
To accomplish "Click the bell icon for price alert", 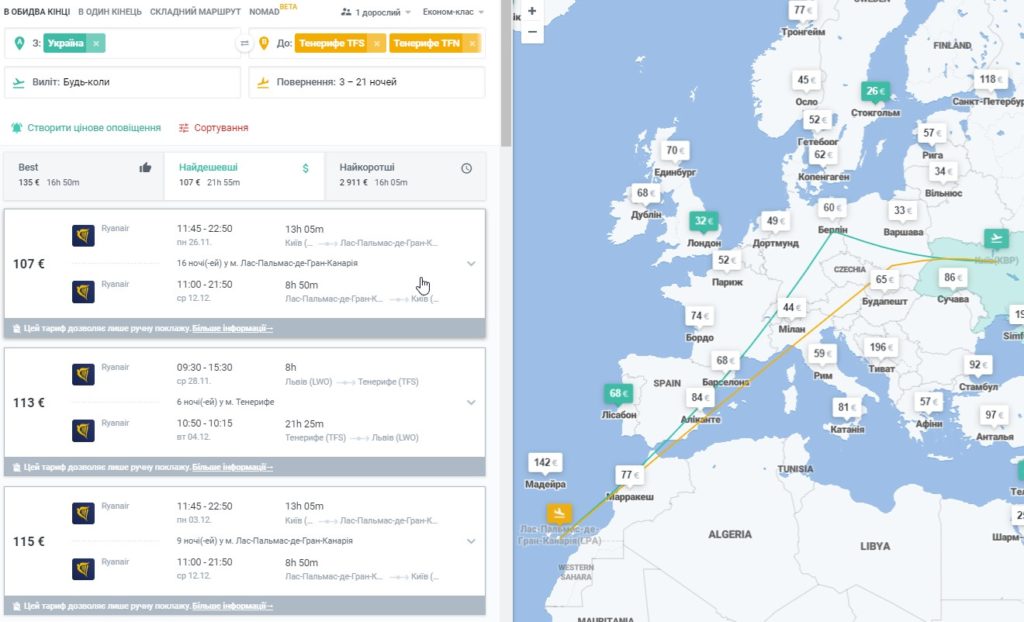I will (16, 127).
